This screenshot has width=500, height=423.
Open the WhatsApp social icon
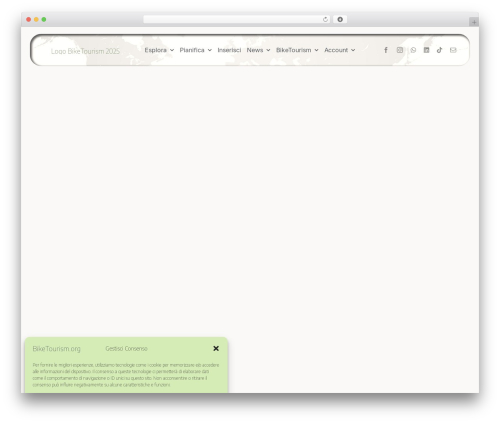pos(413,50)
